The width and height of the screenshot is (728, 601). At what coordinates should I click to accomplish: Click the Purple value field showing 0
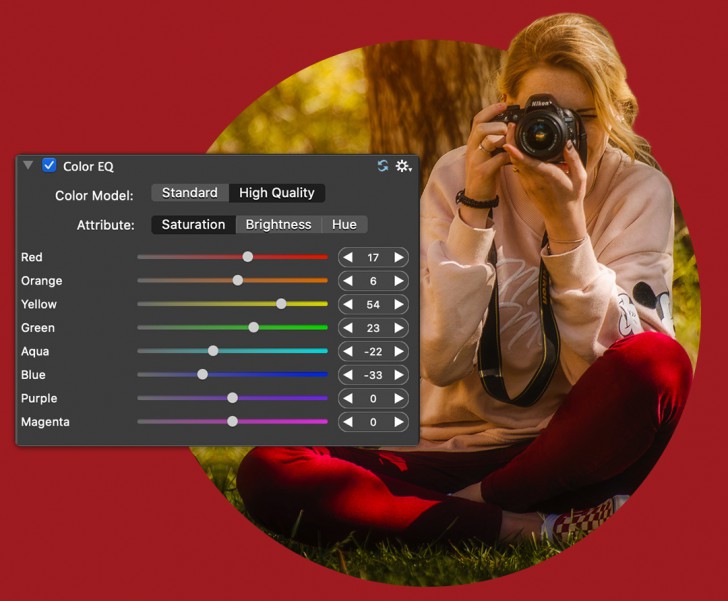pos(373,398)
